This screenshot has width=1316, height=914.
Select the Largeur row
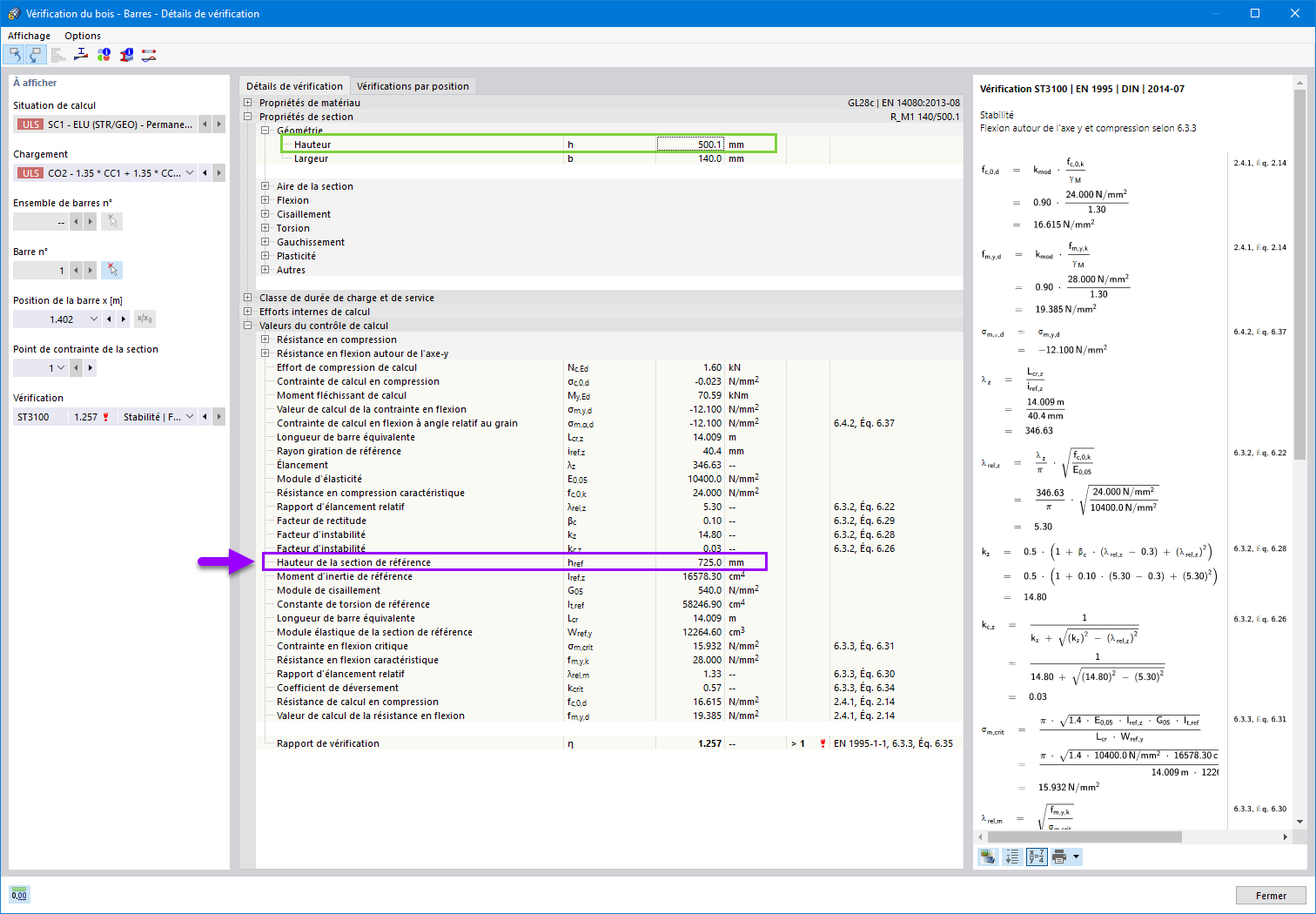click(609, 158)
